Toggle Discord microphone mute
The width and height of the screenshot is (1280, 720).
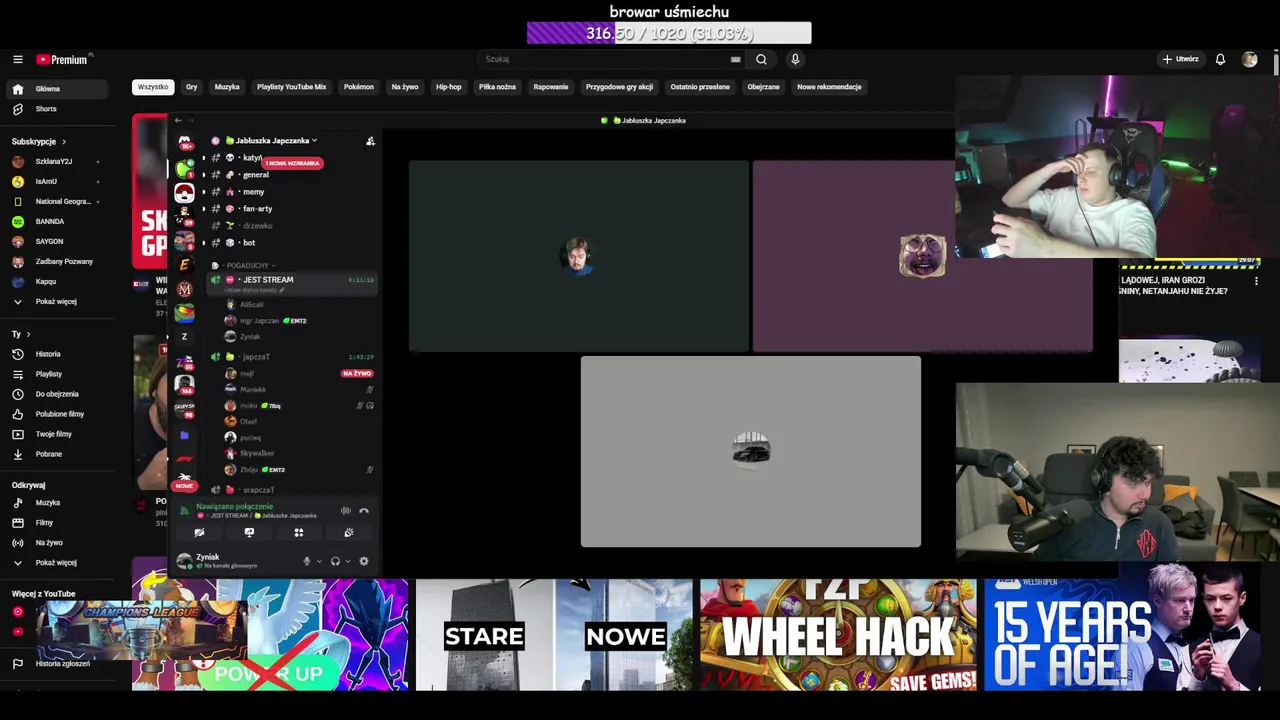point(307,561)
